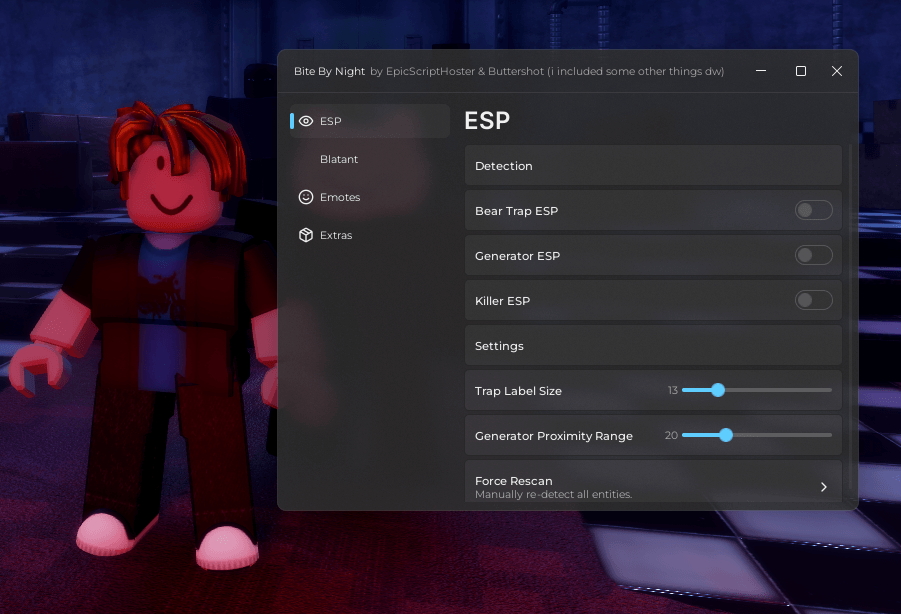
Task: Click the 'Trap Label Size' label text
Action: tap(518, 391)
